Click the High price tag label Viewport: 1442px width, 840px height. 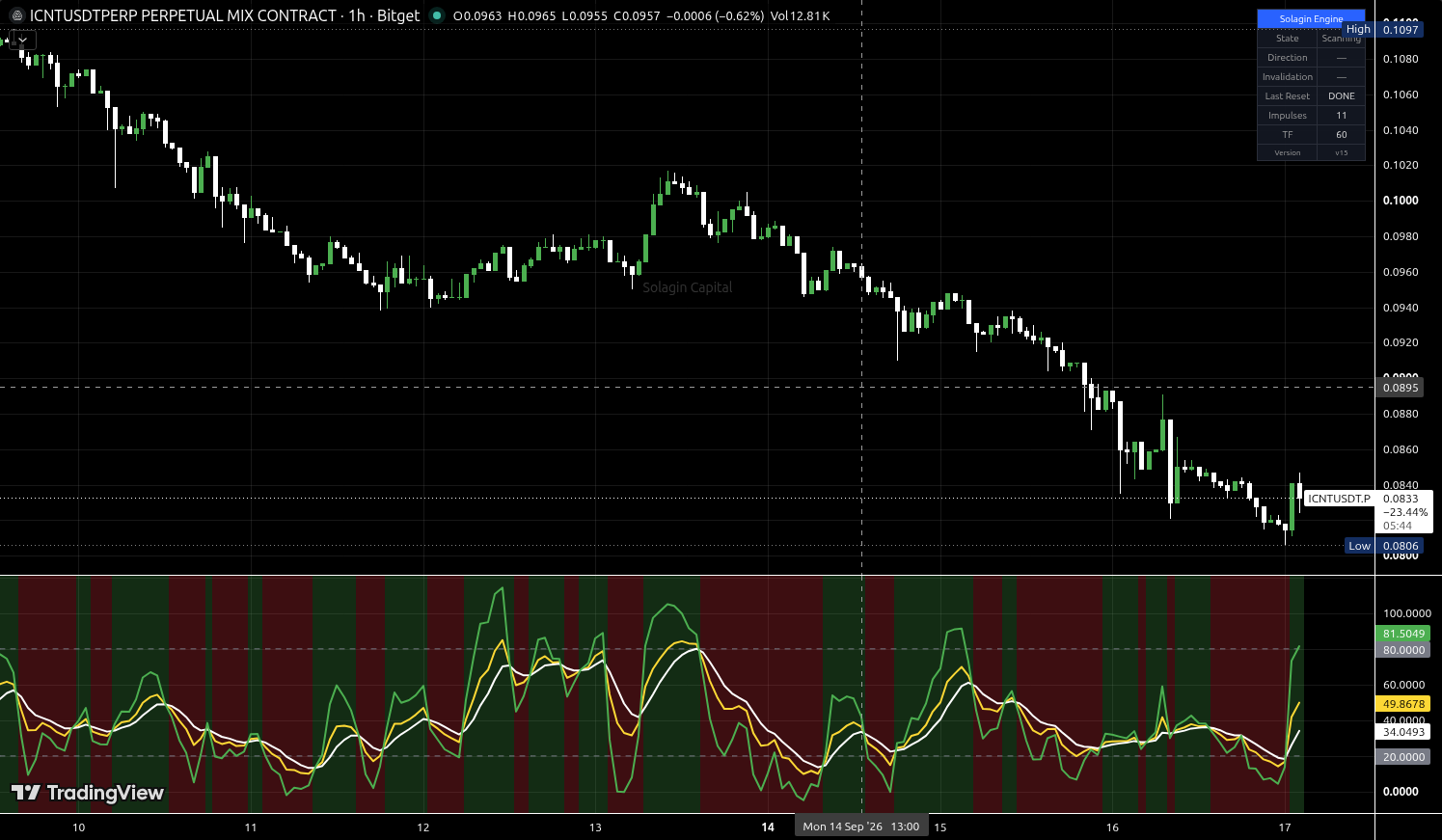pos(1358,29)
